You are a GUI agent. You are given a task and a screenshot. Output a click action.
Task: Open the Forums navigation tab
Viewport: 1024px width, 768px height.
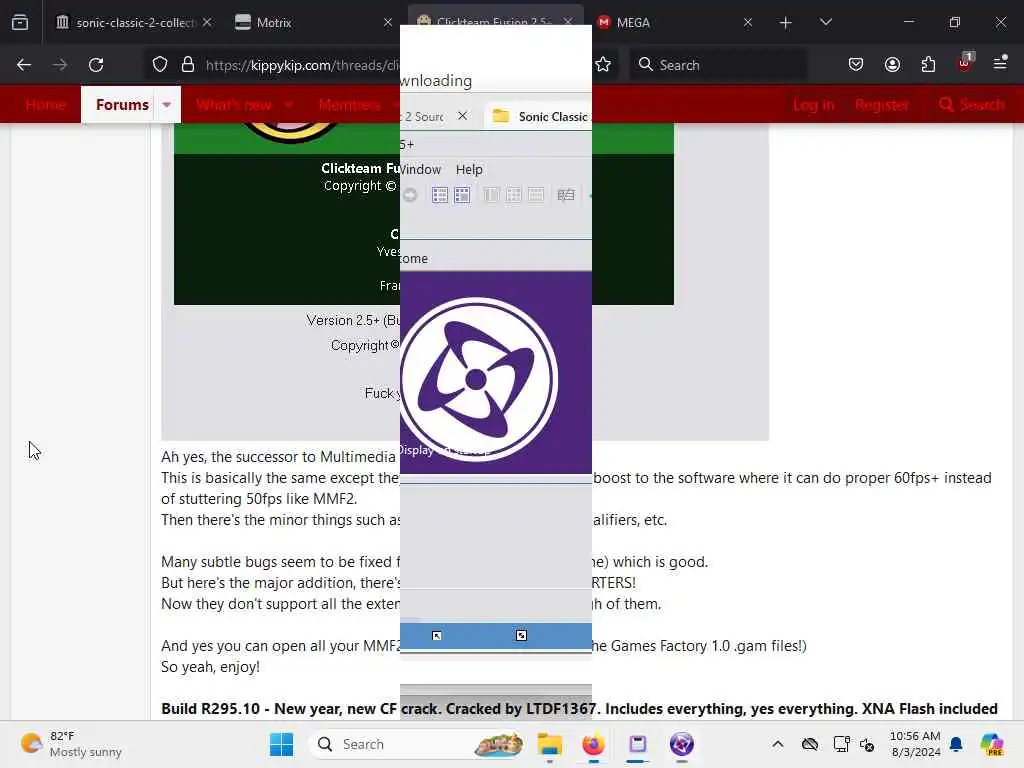[x=122, y=104]
